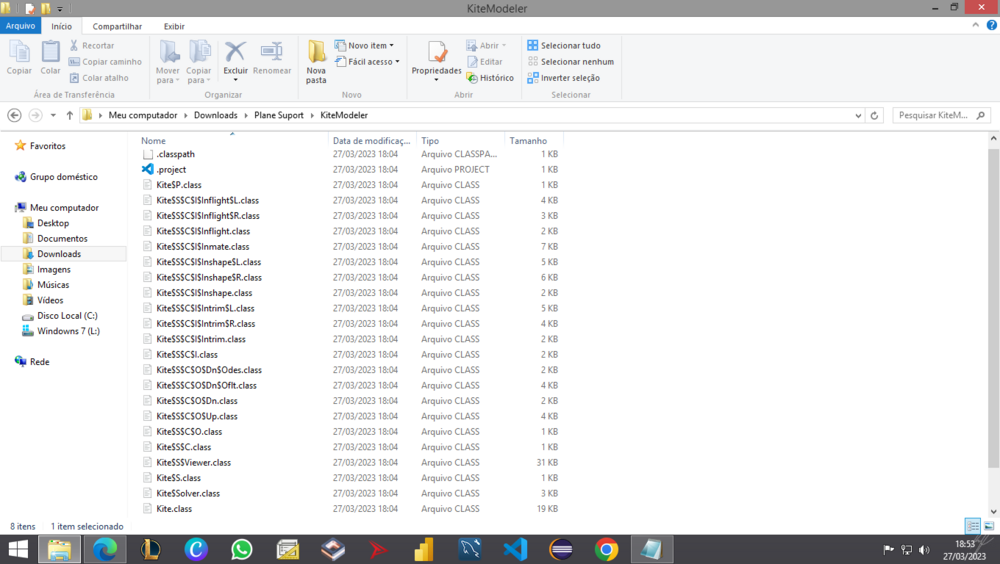Click the Copiar icon in ribbon
This screenshot has height=564, width=1000.
point(19,56)
